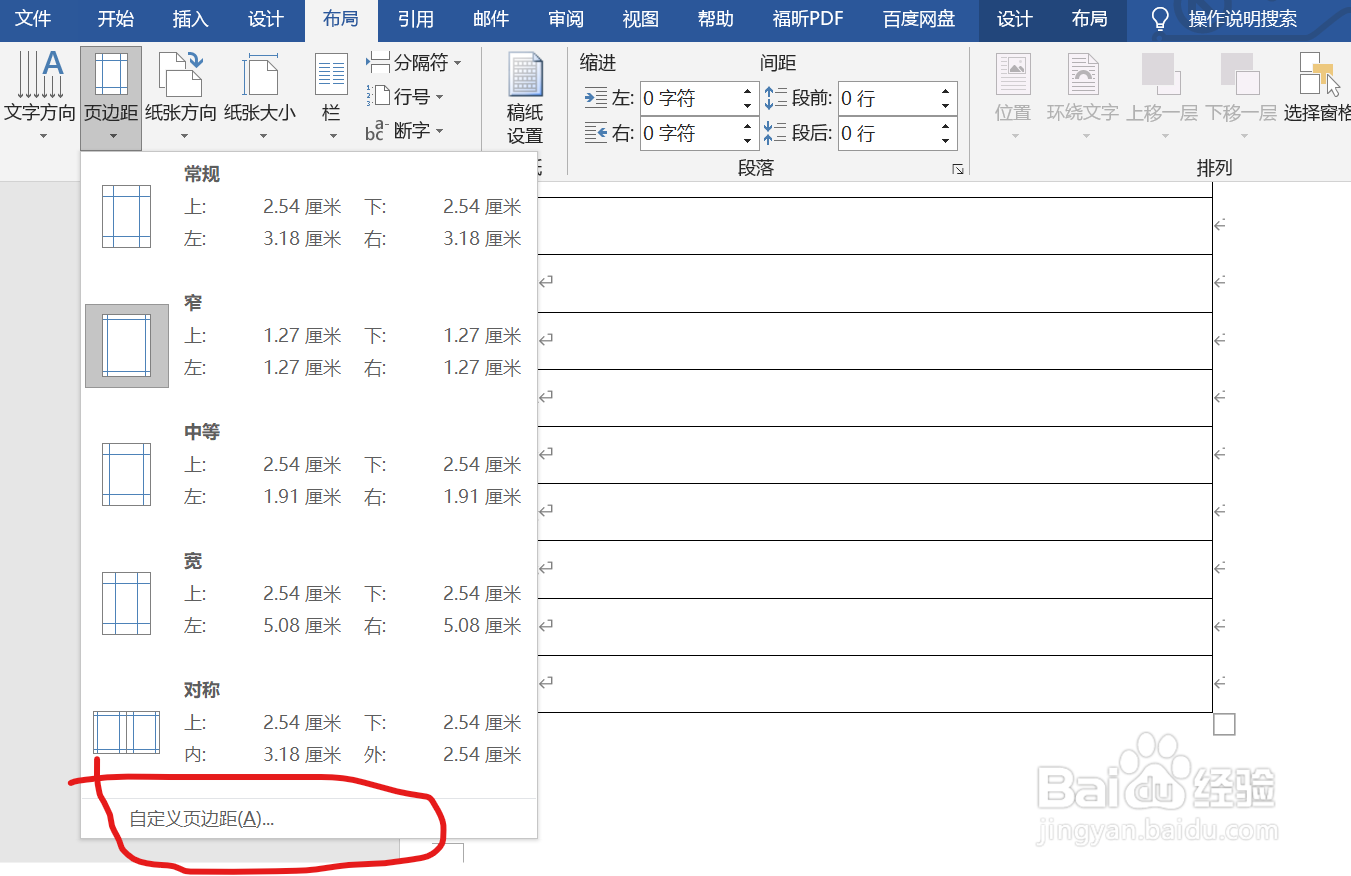The image size is (1351, 876).
Task: Switch to the 百度网盘 tab
Action: 919,19
